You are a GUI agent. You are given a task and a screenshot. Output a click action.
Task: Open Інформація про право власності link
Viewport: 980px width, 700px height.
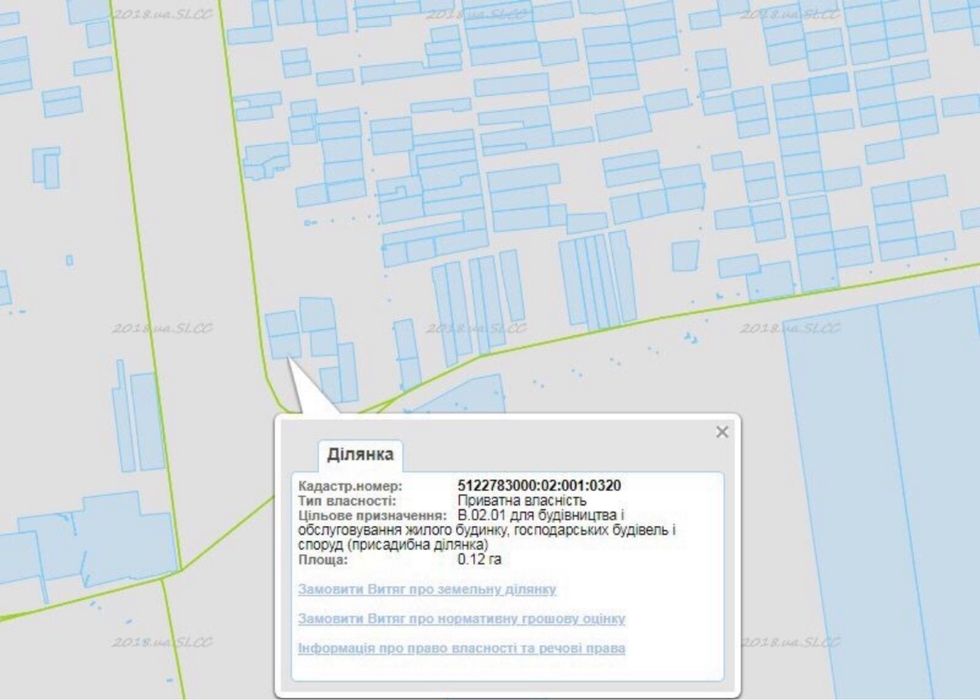coord(461,648)
